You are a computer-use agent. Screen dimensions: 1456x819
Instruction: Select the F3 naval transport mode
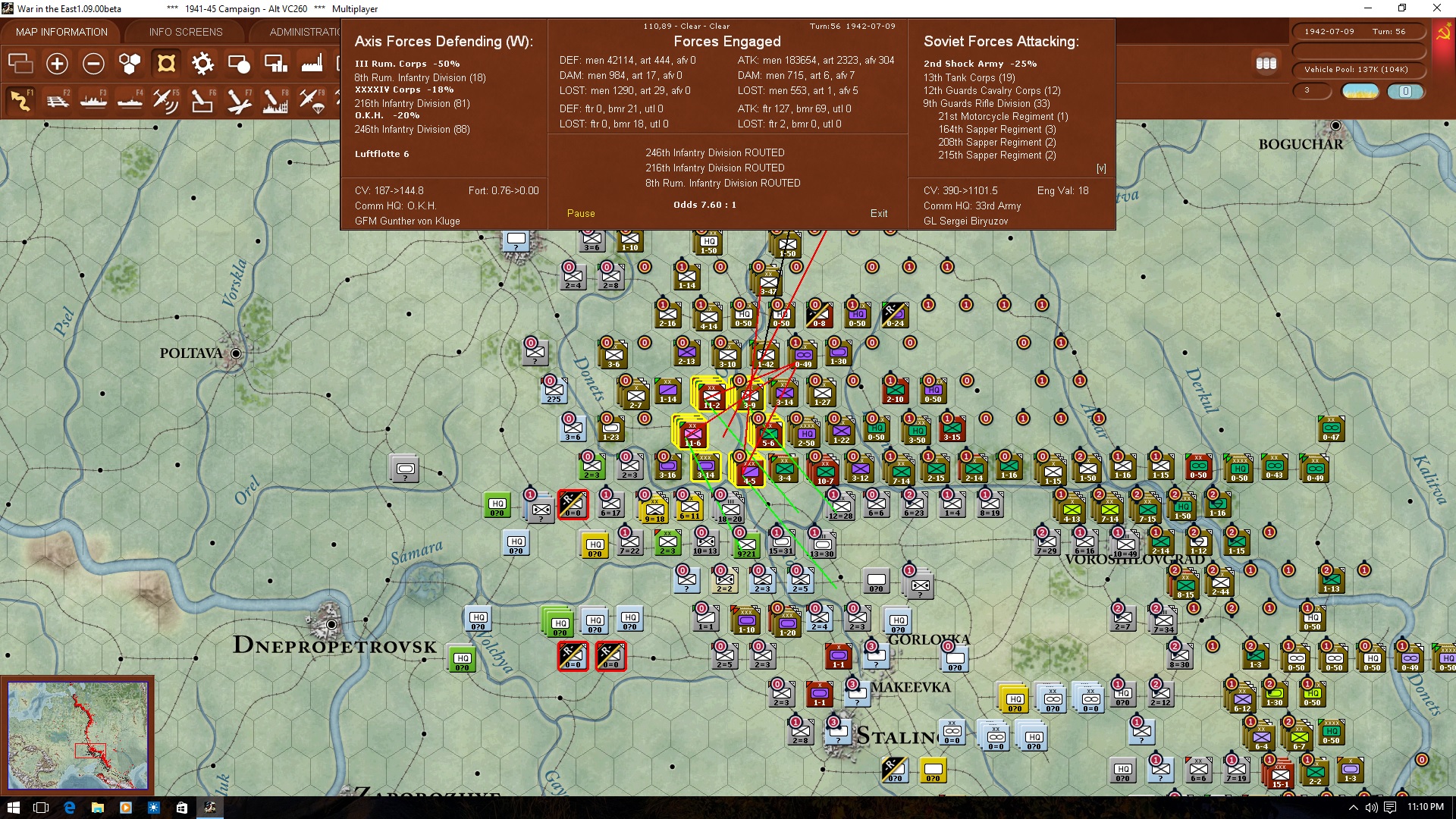click(x=93, y=100)
